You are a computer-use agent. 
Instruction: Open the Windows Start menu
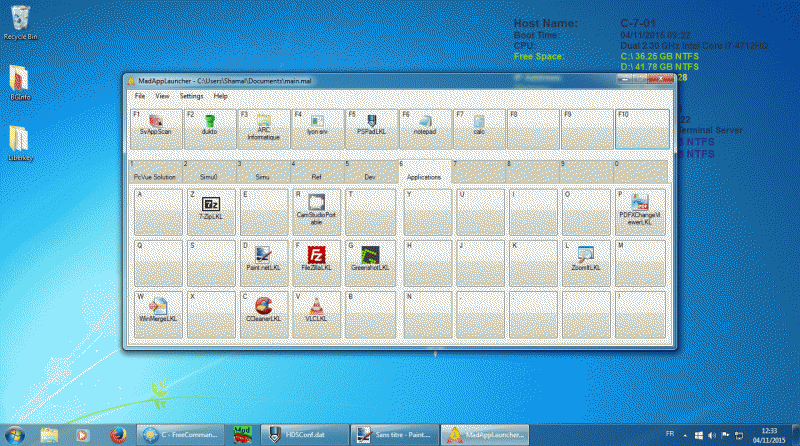coord(15,435)
